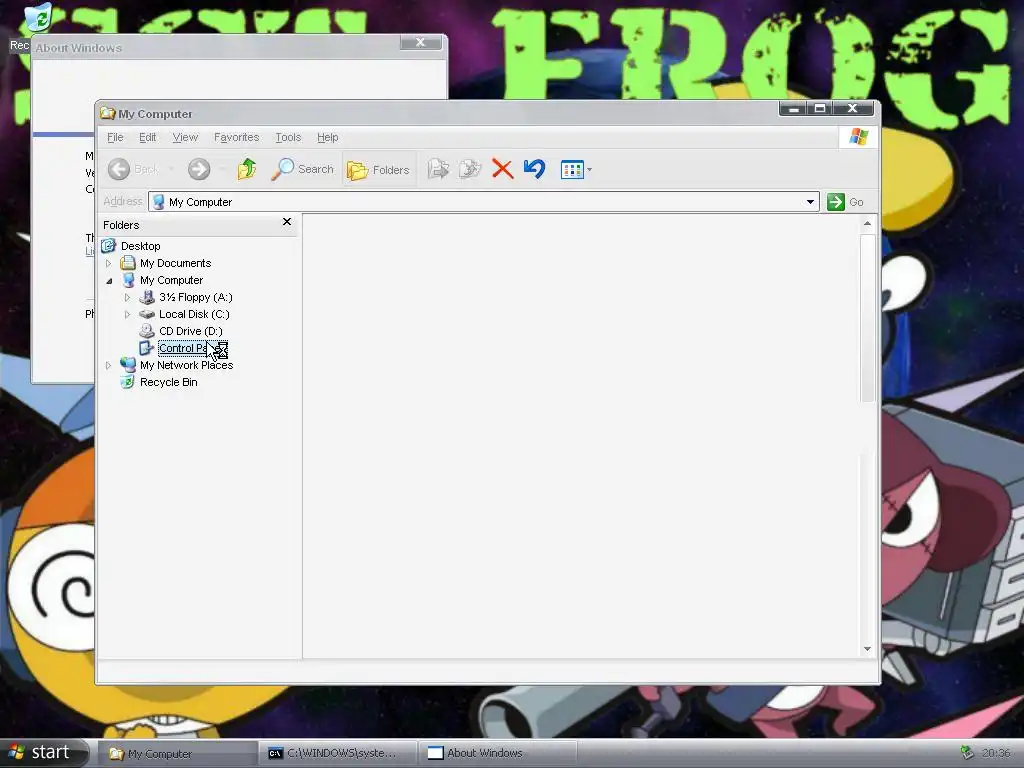Select My Network Places tree item
This screenshot has height=768, width=1024.
[186, 365]
